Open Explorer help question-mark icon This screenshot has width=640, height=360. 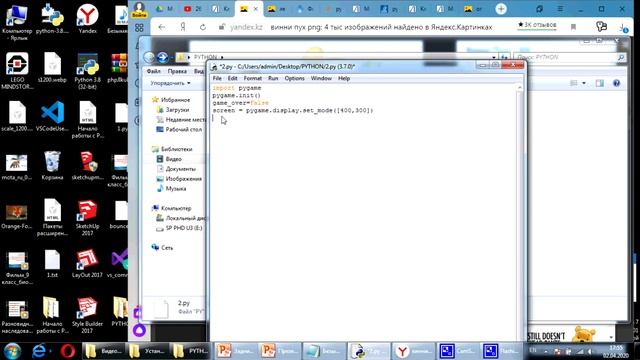pos(616,83)
